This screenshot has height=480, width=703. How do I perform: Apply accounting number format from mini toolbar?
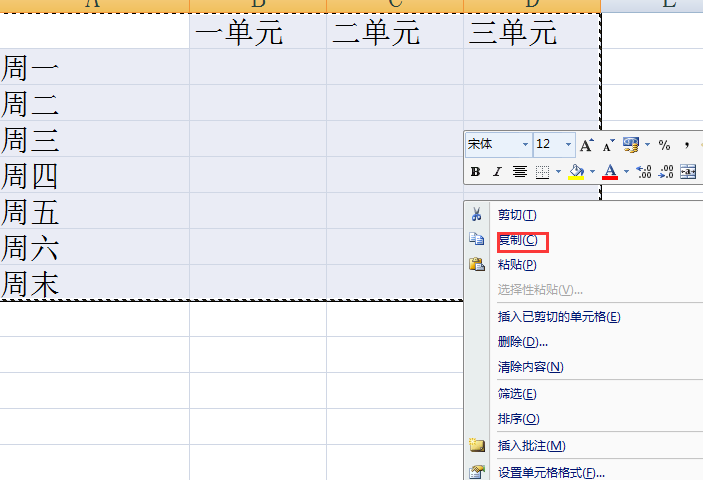point(631,145)
